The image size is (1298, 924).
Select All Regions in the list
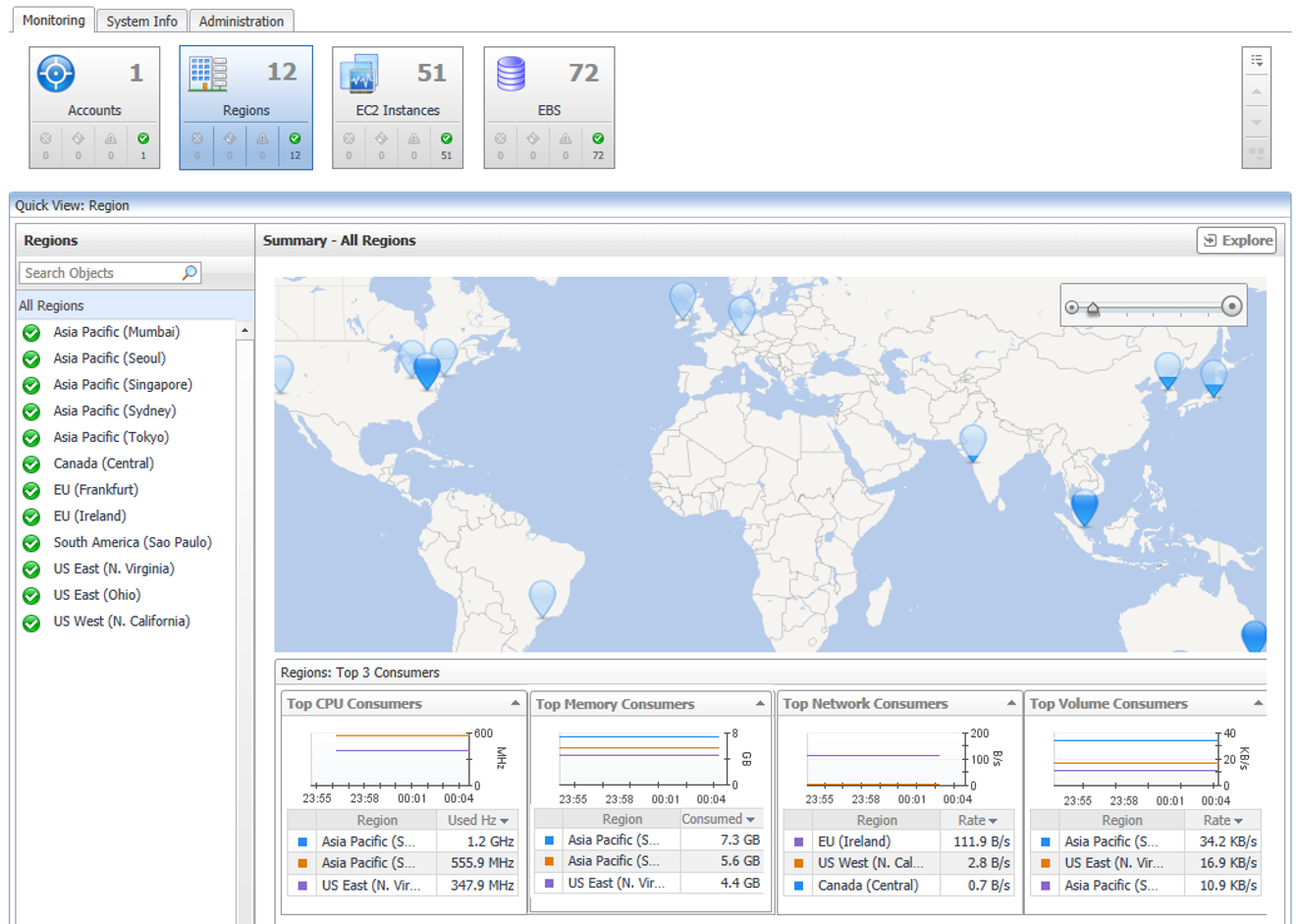pyautogui.click(x=51, y=305)
